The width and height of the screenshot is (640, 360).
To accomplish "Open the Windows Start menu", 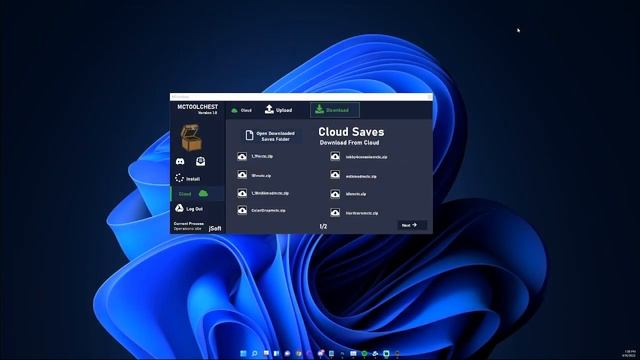I will click(243, 353).
